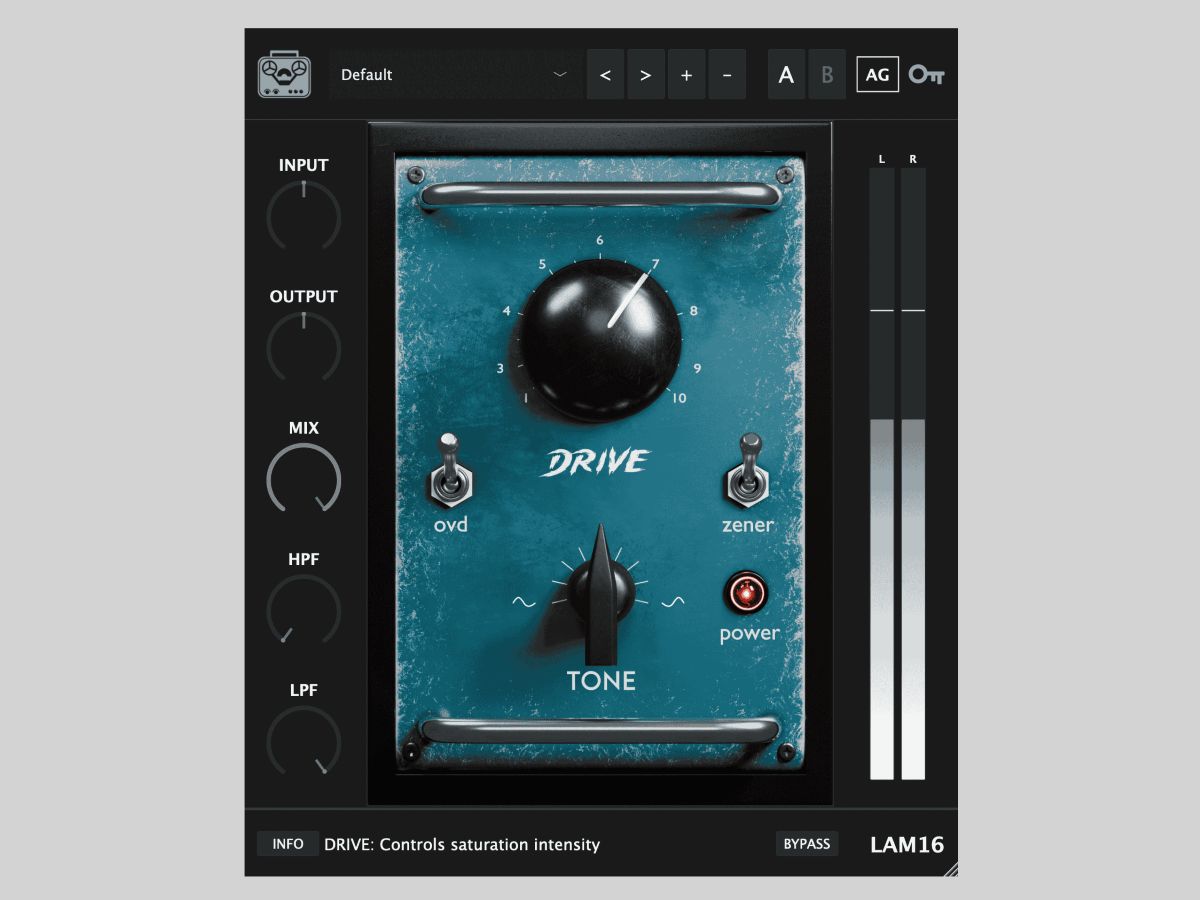Switch to the A comparison slot
1200x900 pixels.
click(x=786, y=73)
